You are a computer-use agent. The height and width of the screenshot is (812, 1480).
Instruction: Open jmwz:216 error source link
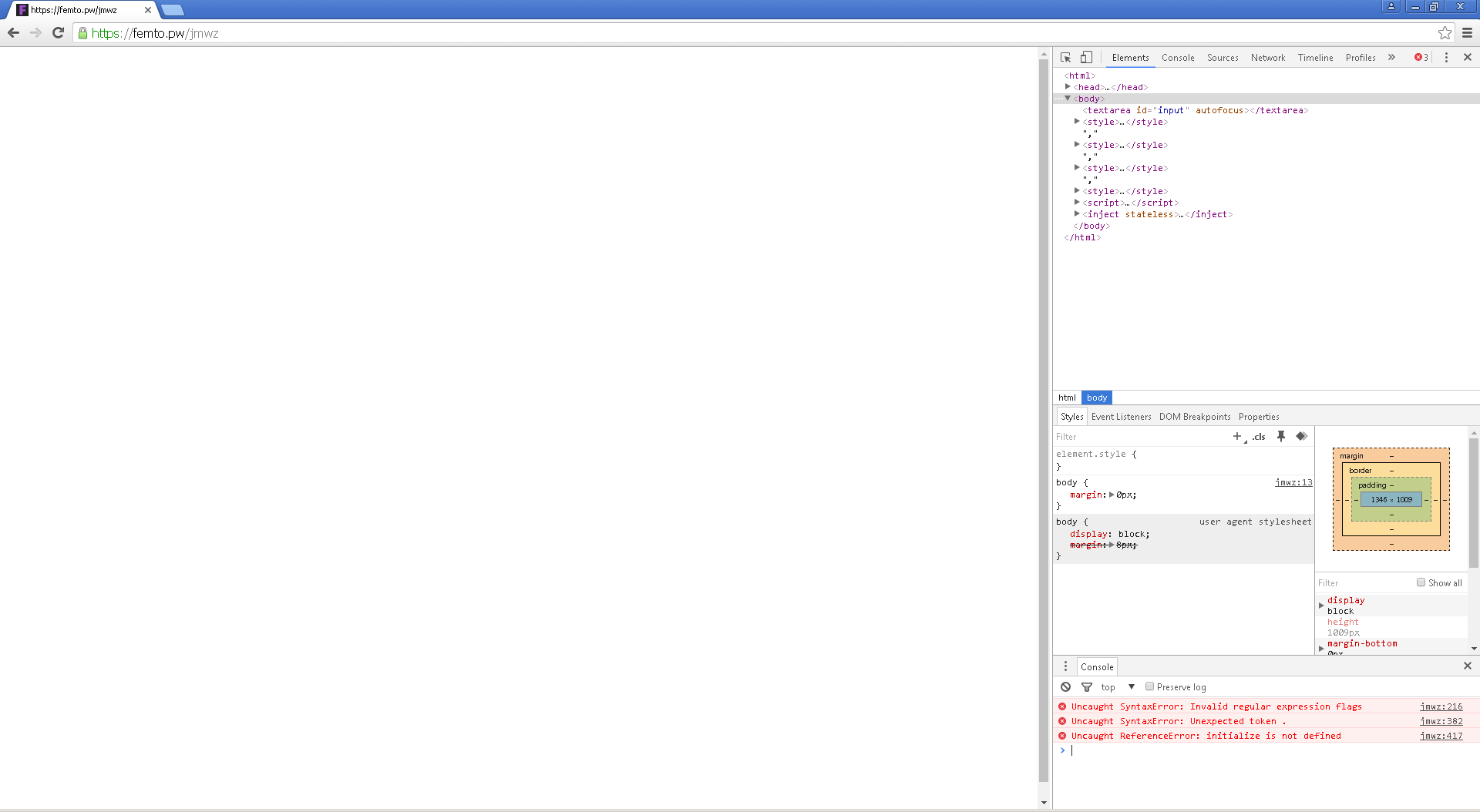1441,706
